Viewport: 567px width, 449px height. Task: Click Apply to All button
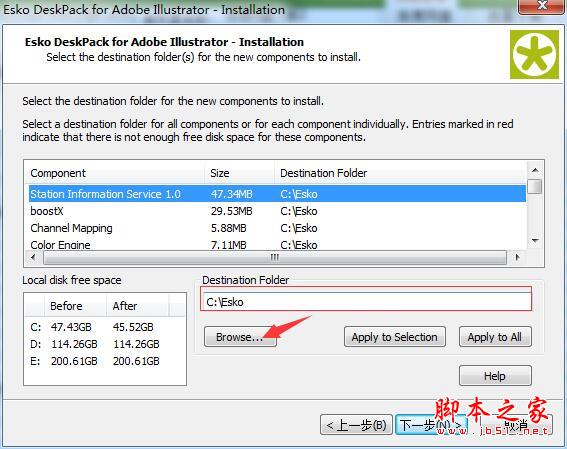tap(495, 337)
